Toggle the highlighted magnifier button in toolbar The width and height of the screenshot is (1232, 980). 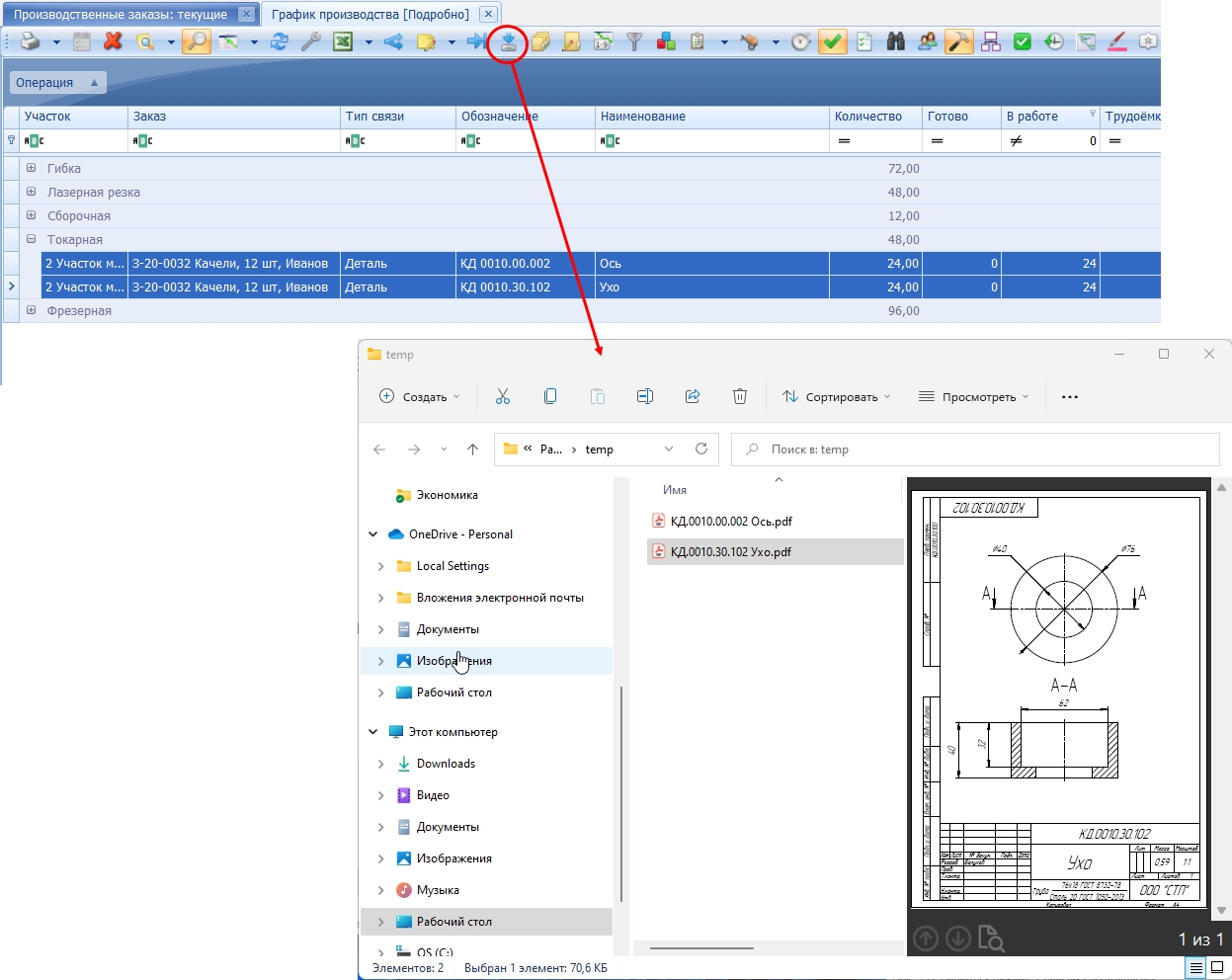[x=197, y=41]
